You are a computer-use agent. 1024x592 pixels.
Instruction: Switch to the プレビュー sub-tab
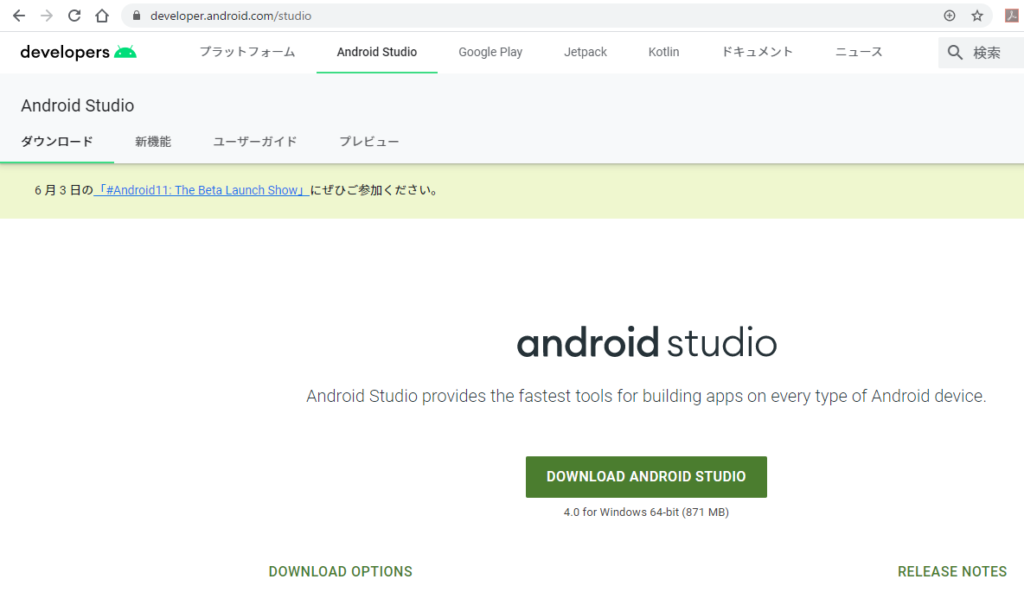(x=369, y=142)
